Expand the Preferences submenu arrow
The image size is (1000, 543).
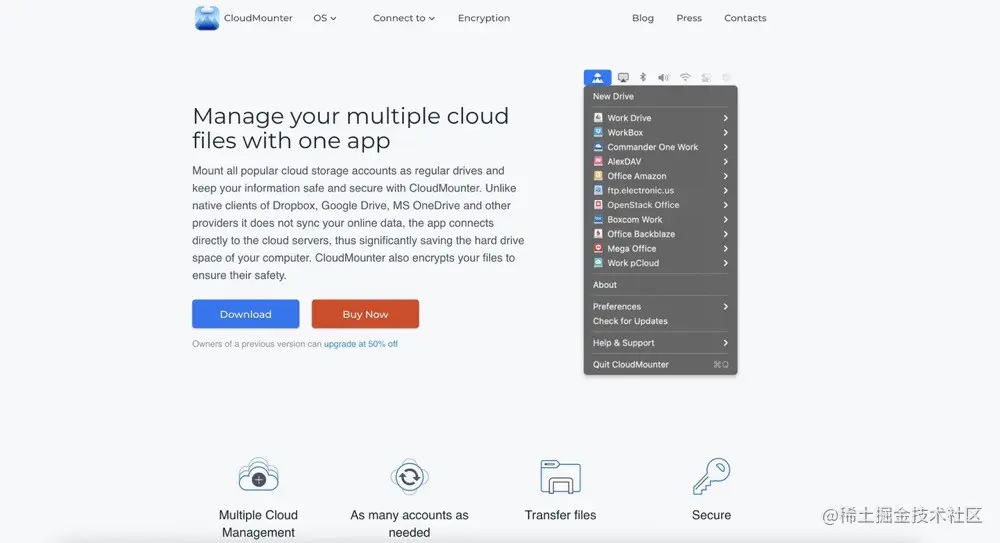[725, 306]
